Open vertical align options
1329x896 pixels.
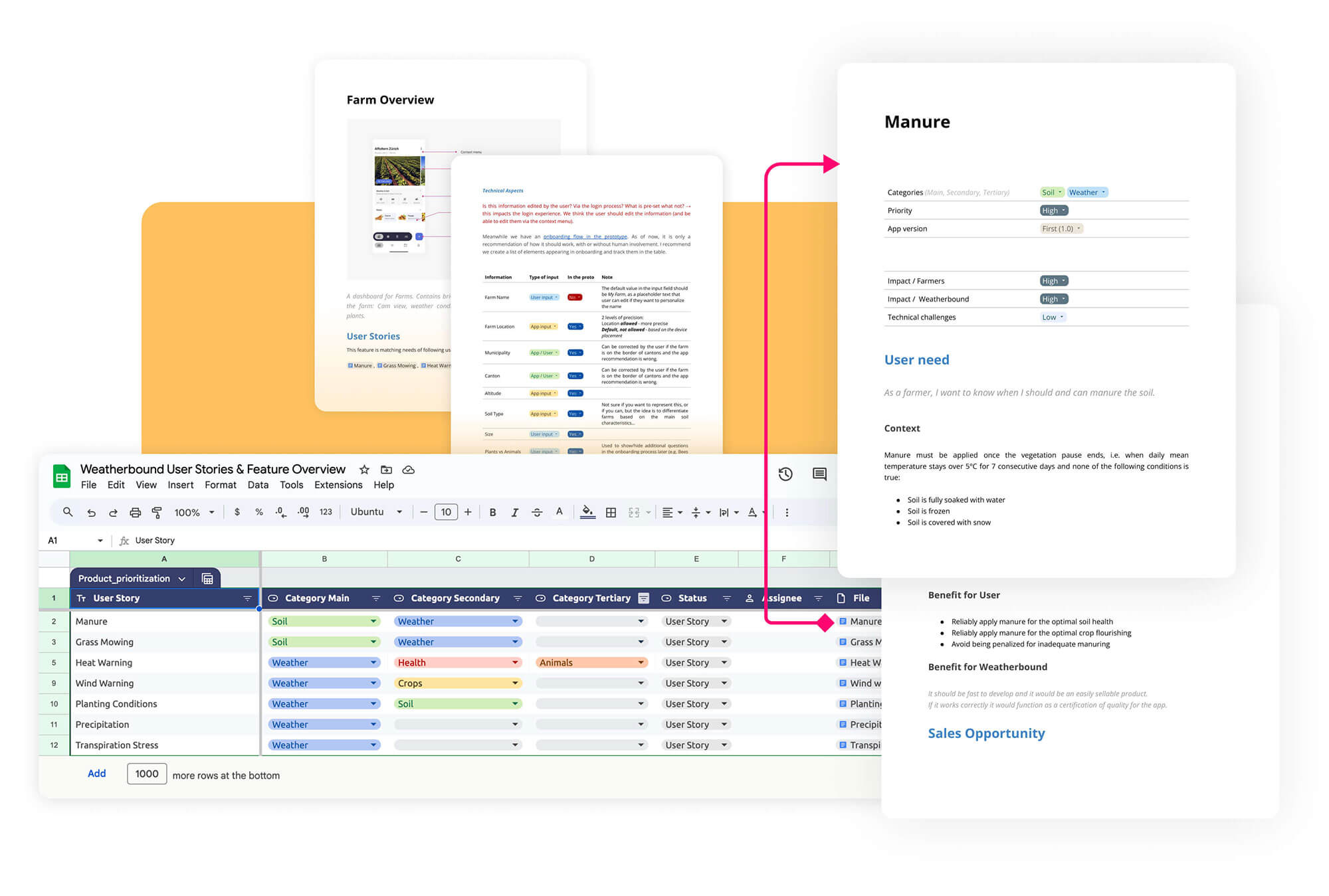701,512
